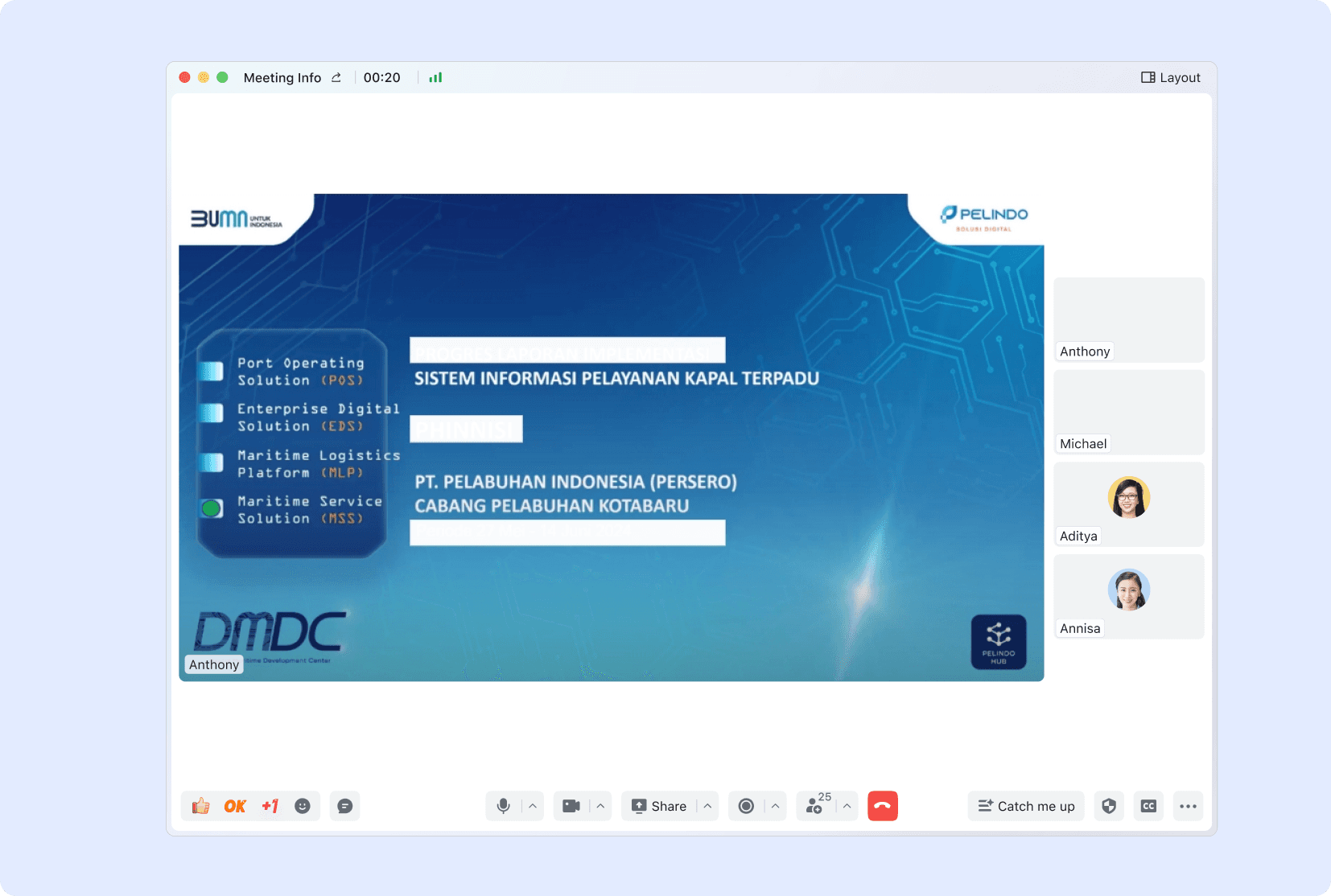This screenshot has width=1331, height=896.
Task: Select Aditya's participant tile
Action: [1129, 504]
